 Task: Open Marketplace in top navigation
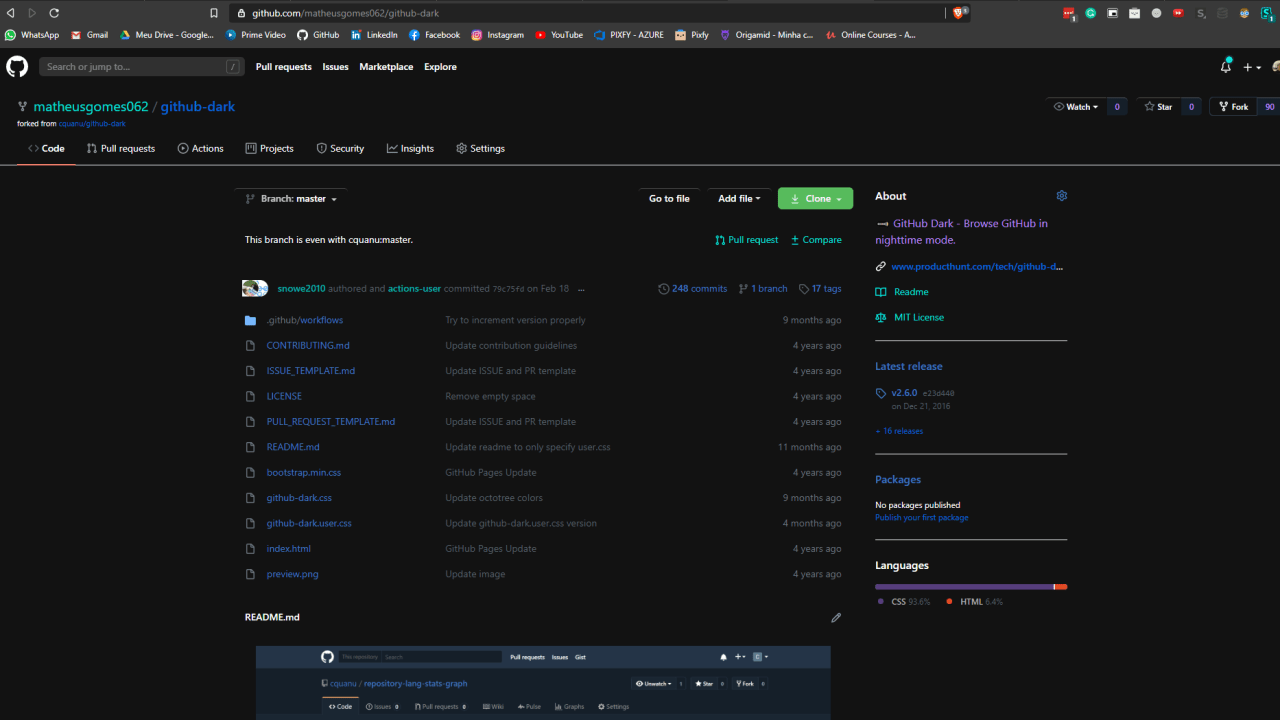(386, 67)
